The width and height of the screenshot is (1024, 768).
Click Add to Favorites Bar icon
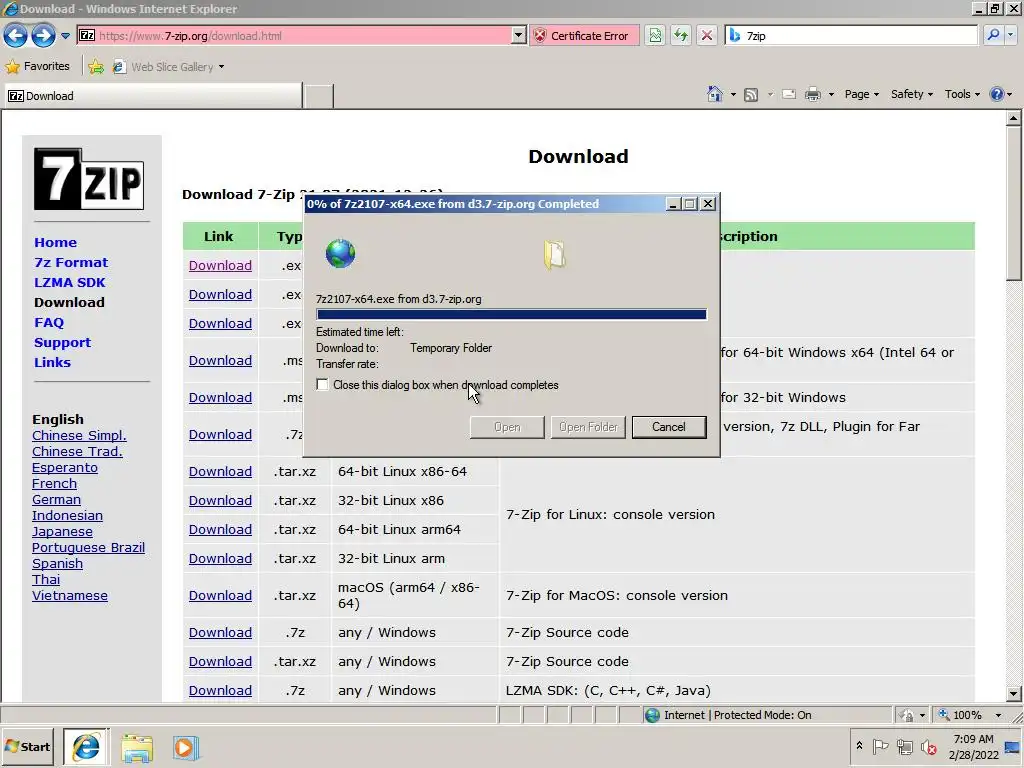[x=96, y=66]
